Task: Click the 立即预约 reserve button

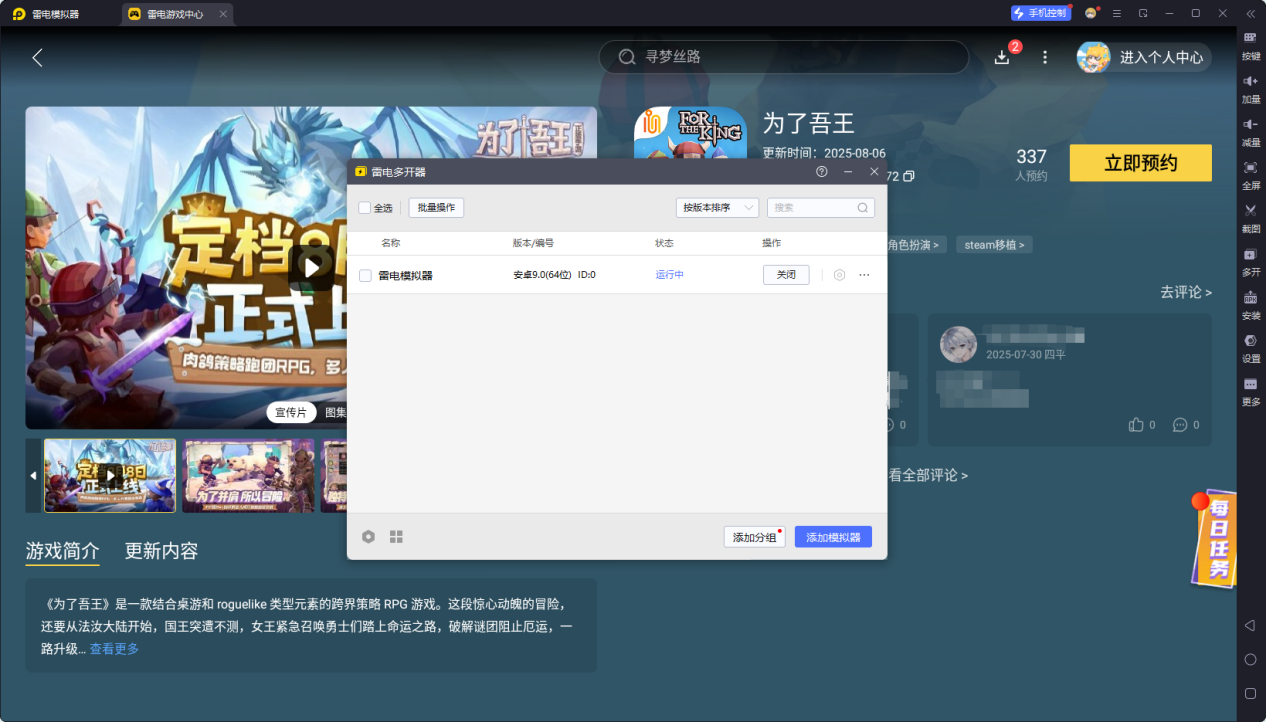Action: point(1140,163)
